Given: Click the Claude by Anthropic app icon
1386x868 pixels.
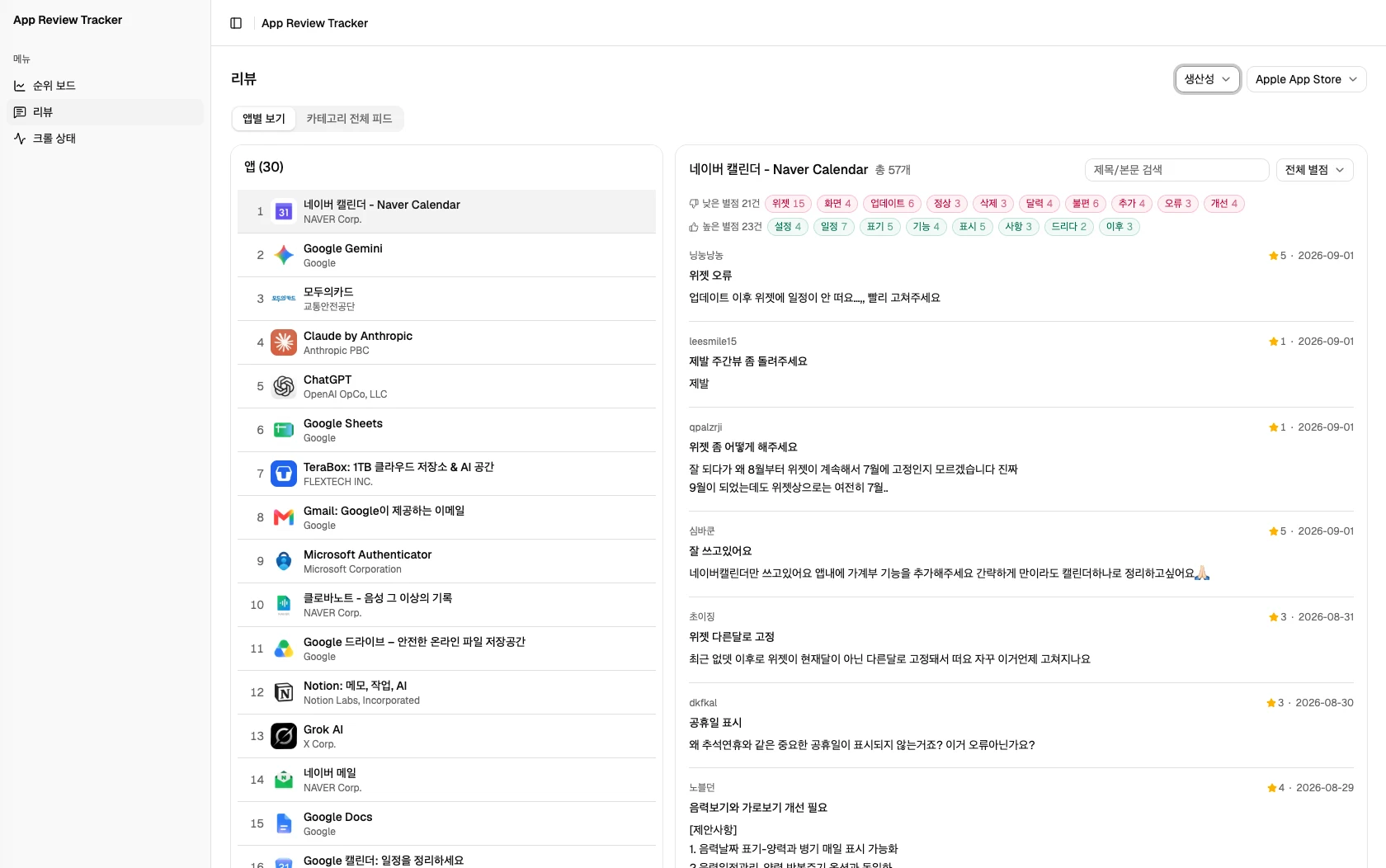Looking at the screenshot, I should [x=284, y=342].
